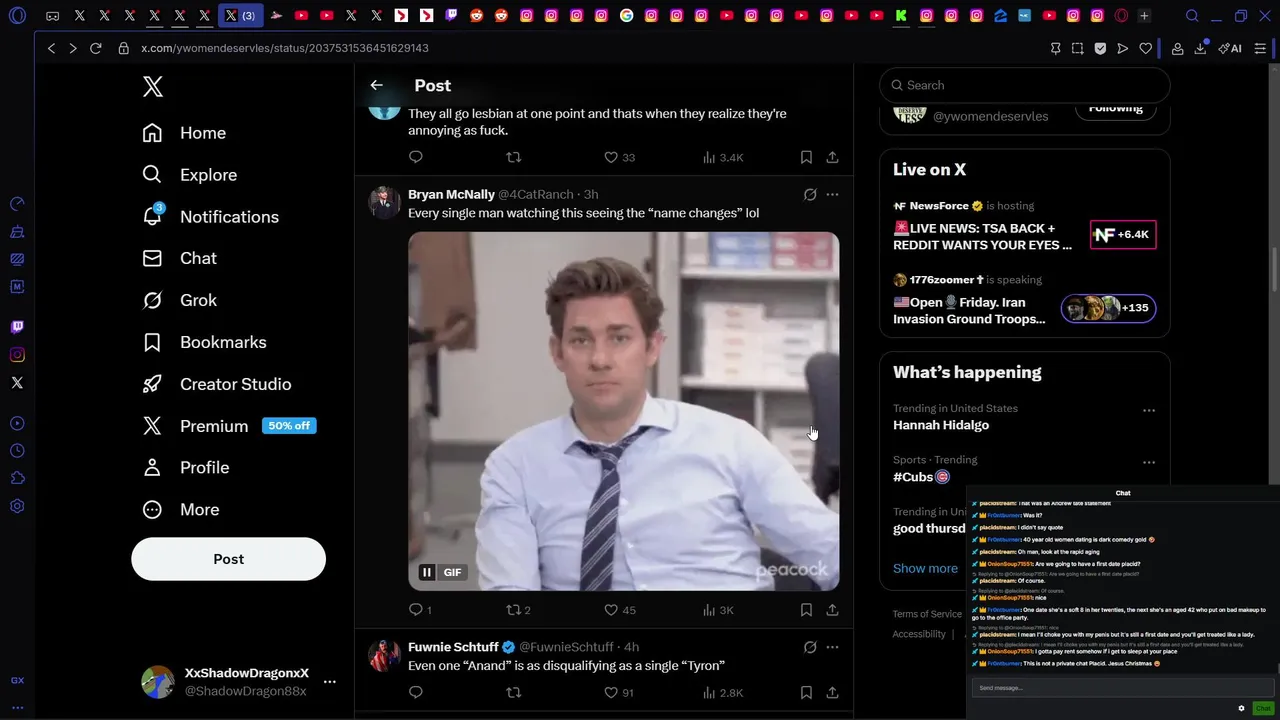1280x720 pixels.
Task: Open Creator Studio in X navigation
Action: [x=217, y=384]
